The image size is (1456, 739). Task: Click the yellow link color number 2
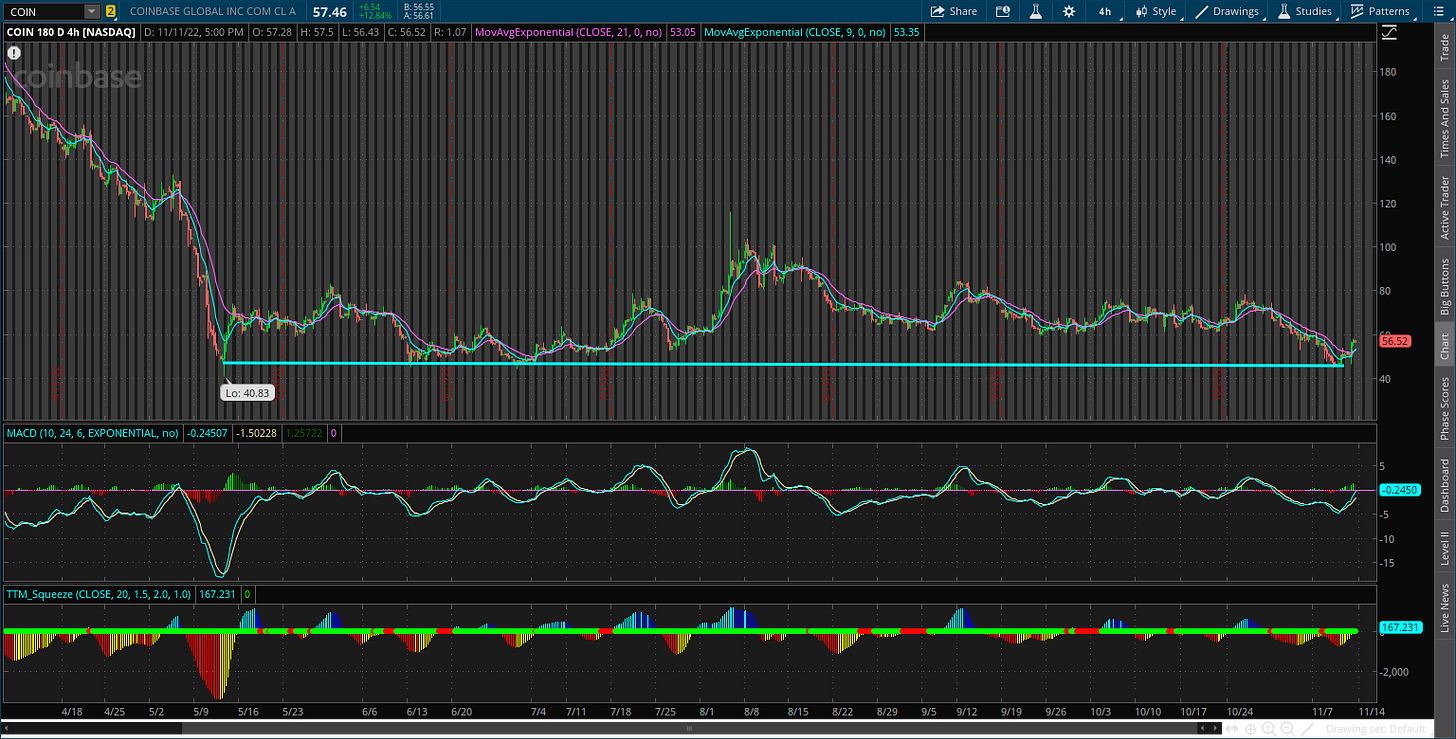coord(110,12)
